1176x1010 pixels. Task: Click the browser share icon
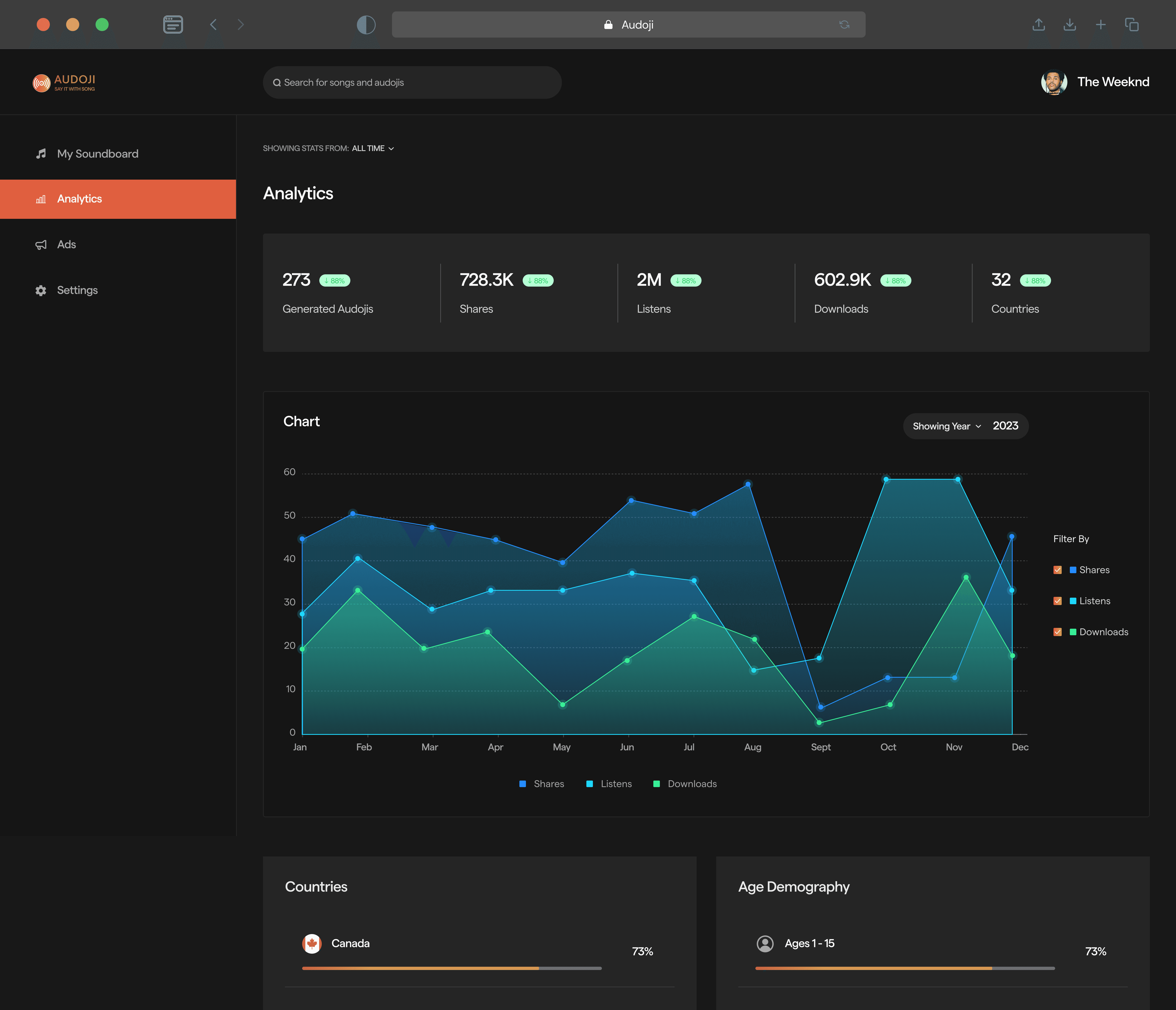tap(1039, 24)
